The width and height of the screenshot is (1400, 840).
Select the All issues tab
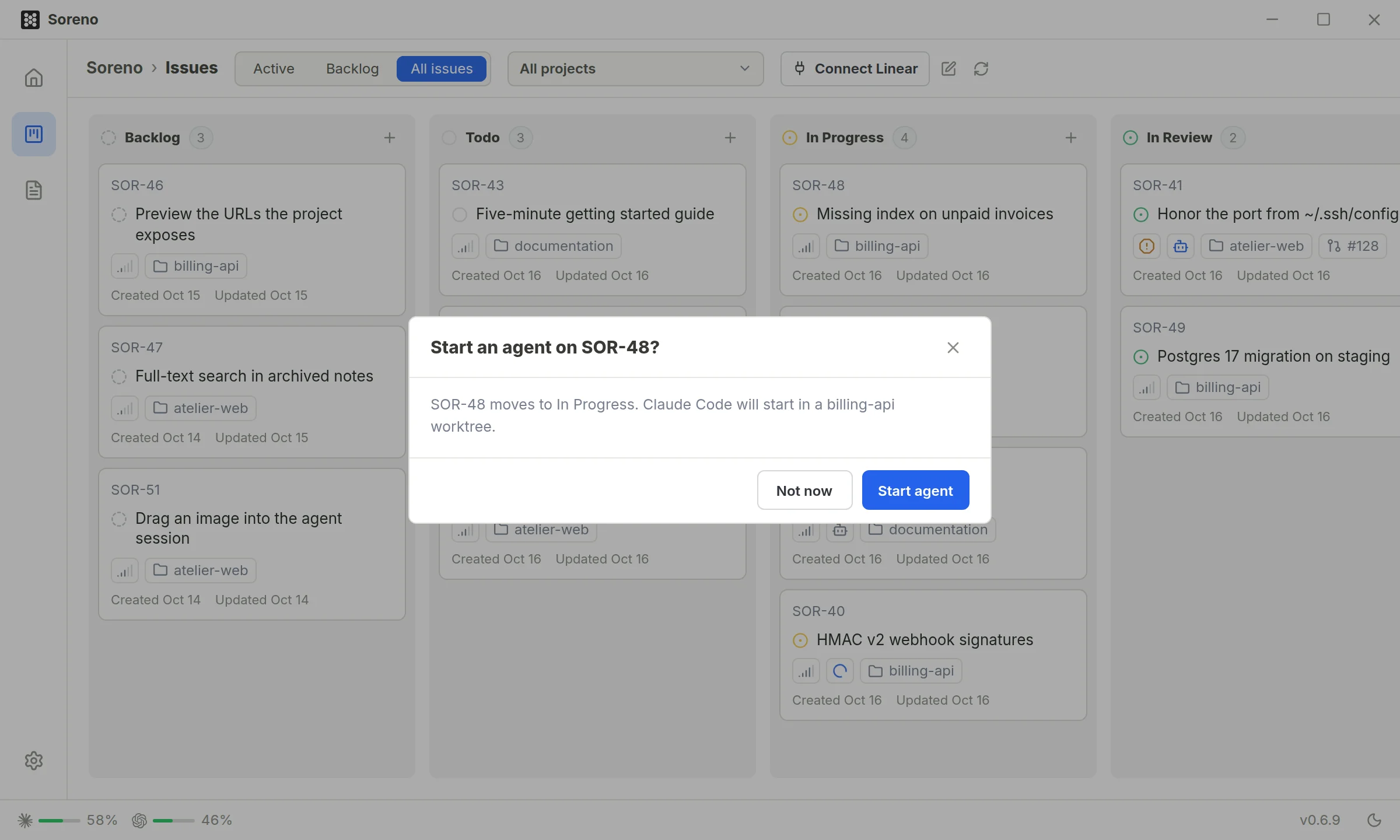[442, 69]
